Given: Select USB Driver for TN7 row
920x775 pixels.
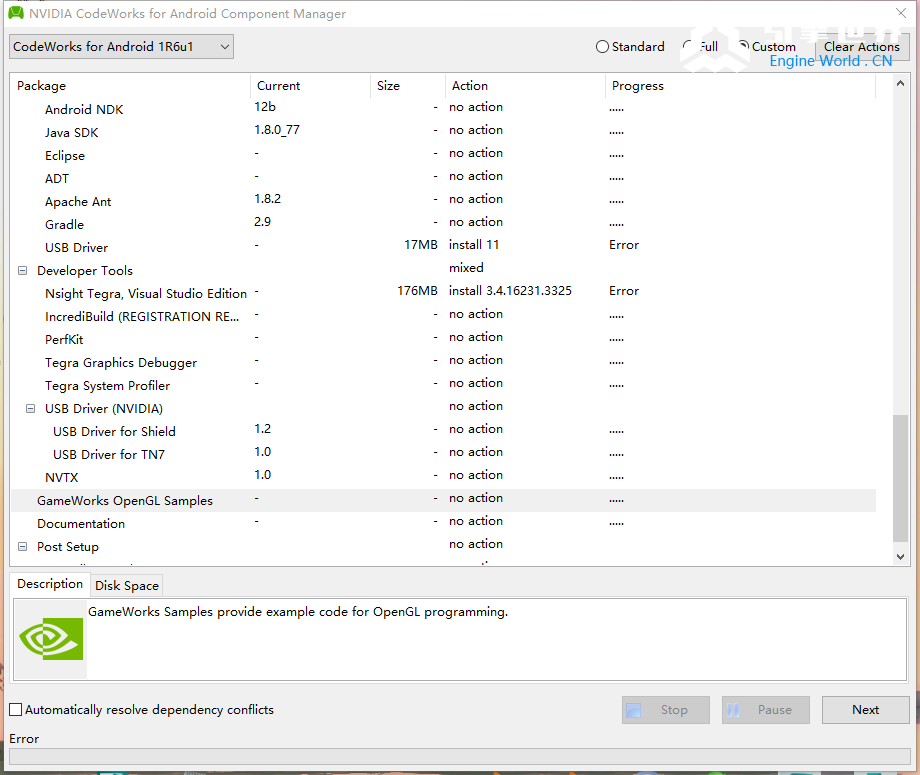Looking at the screenshot, I should click(443, 454).
